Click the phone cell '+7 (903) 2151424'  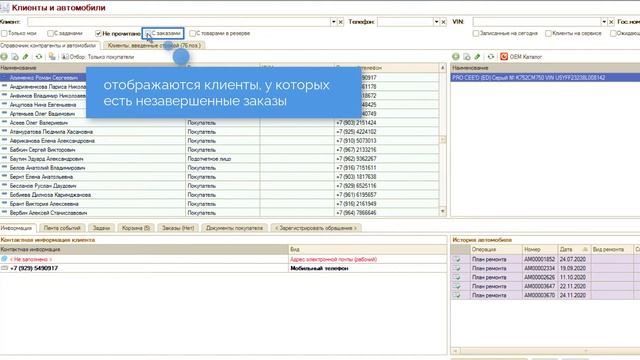tap(387, 122)
